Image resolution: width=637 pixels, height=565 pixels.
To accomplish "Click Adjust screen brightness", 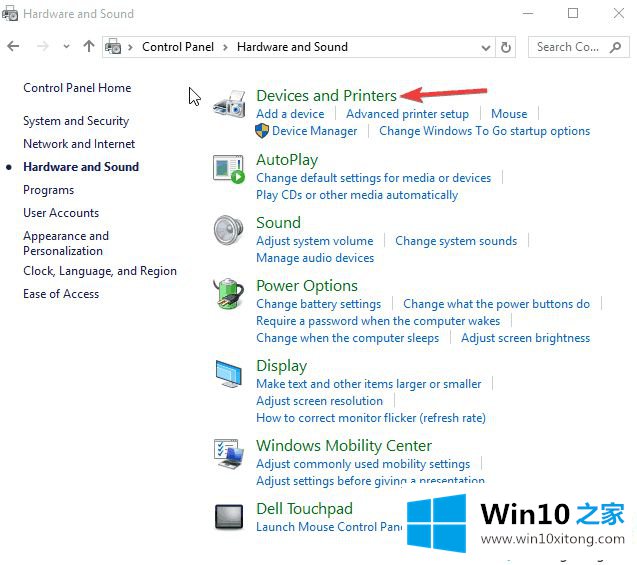I will pos(525,338).
